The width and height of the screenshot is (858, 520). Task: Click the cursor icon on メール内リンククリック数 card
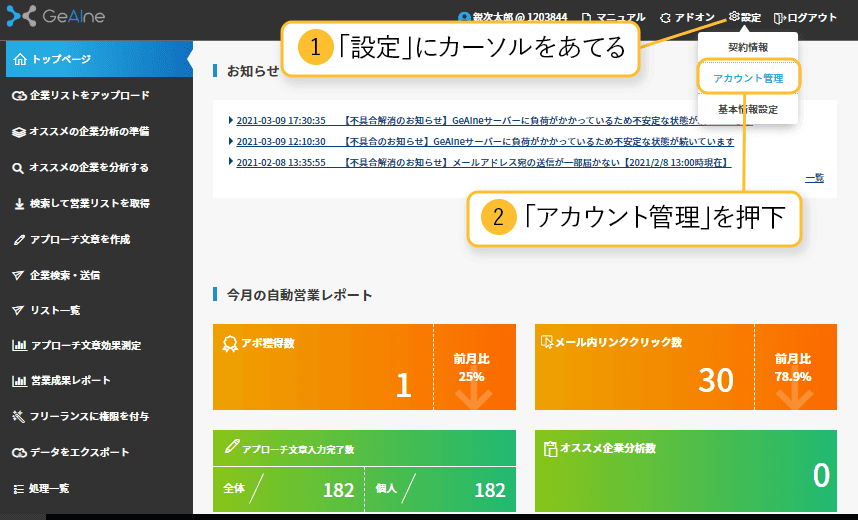click(x=547, y=342)
